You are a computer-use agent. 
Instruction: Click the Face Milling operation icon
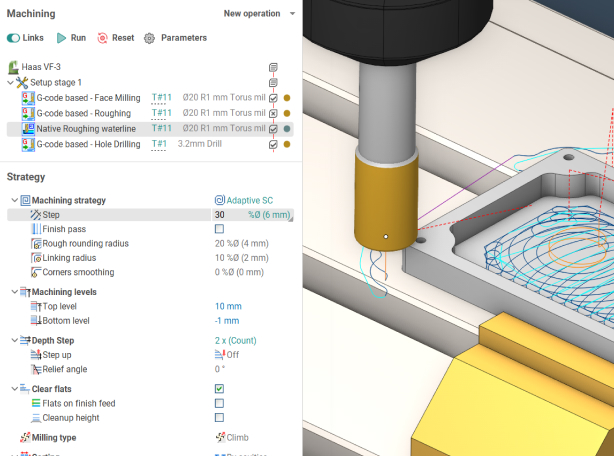pyautogui.click(x=27, y=98)
